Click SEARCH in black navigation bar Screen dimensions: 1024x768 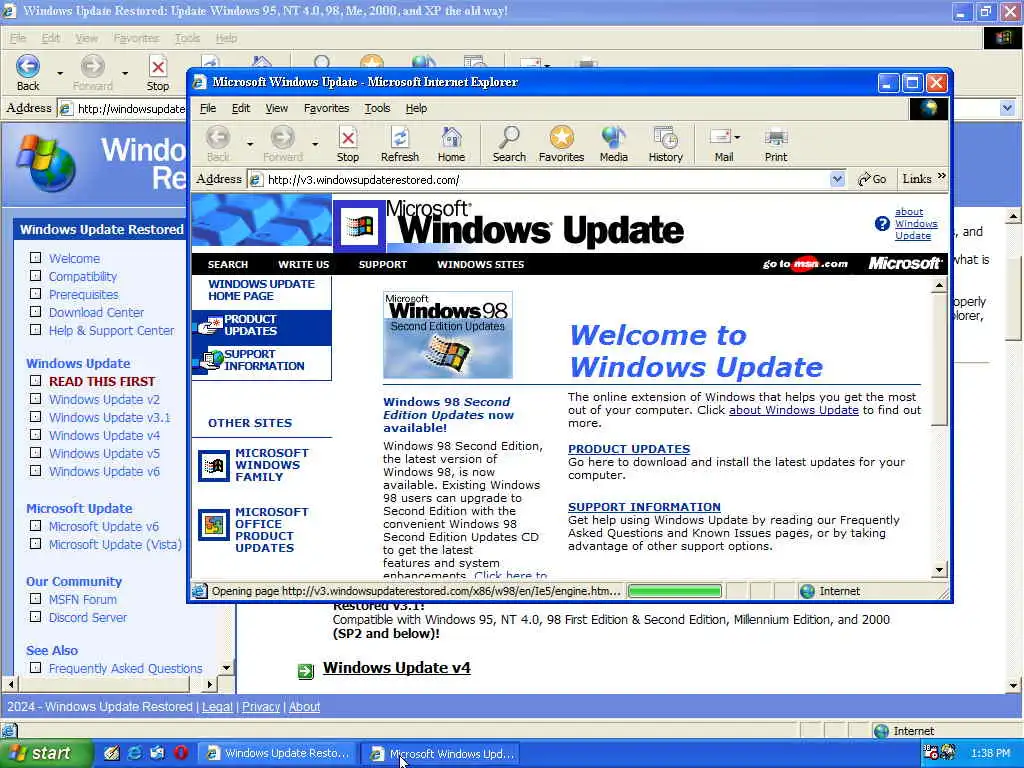click(227, 264)
